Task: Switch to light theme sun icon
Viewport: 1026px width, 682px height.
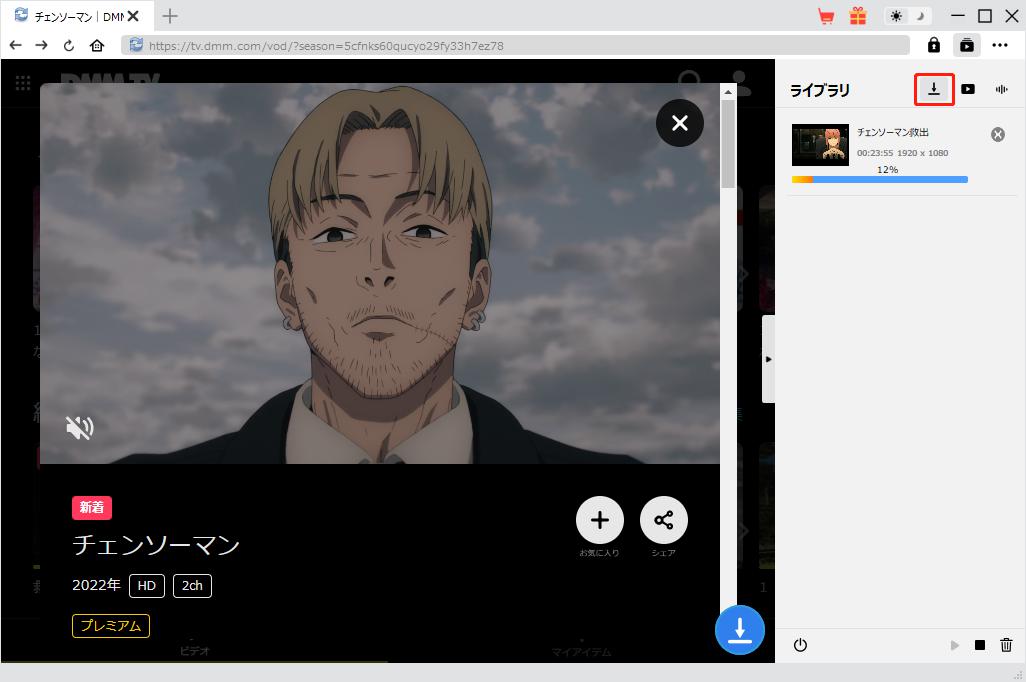Action: pyautogui.click(x=896, y=16)
